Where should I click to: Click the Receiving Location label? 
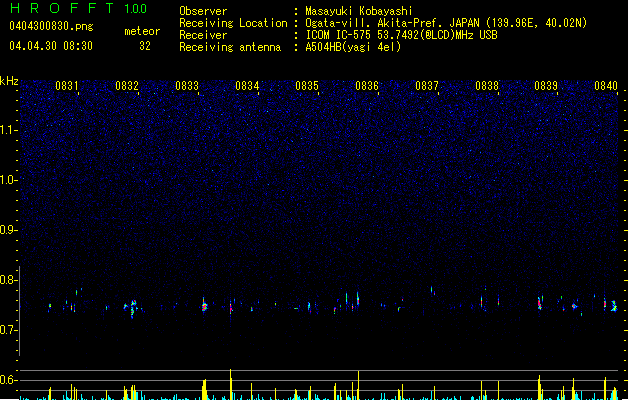pyautogui.click(x=233, y=23)
